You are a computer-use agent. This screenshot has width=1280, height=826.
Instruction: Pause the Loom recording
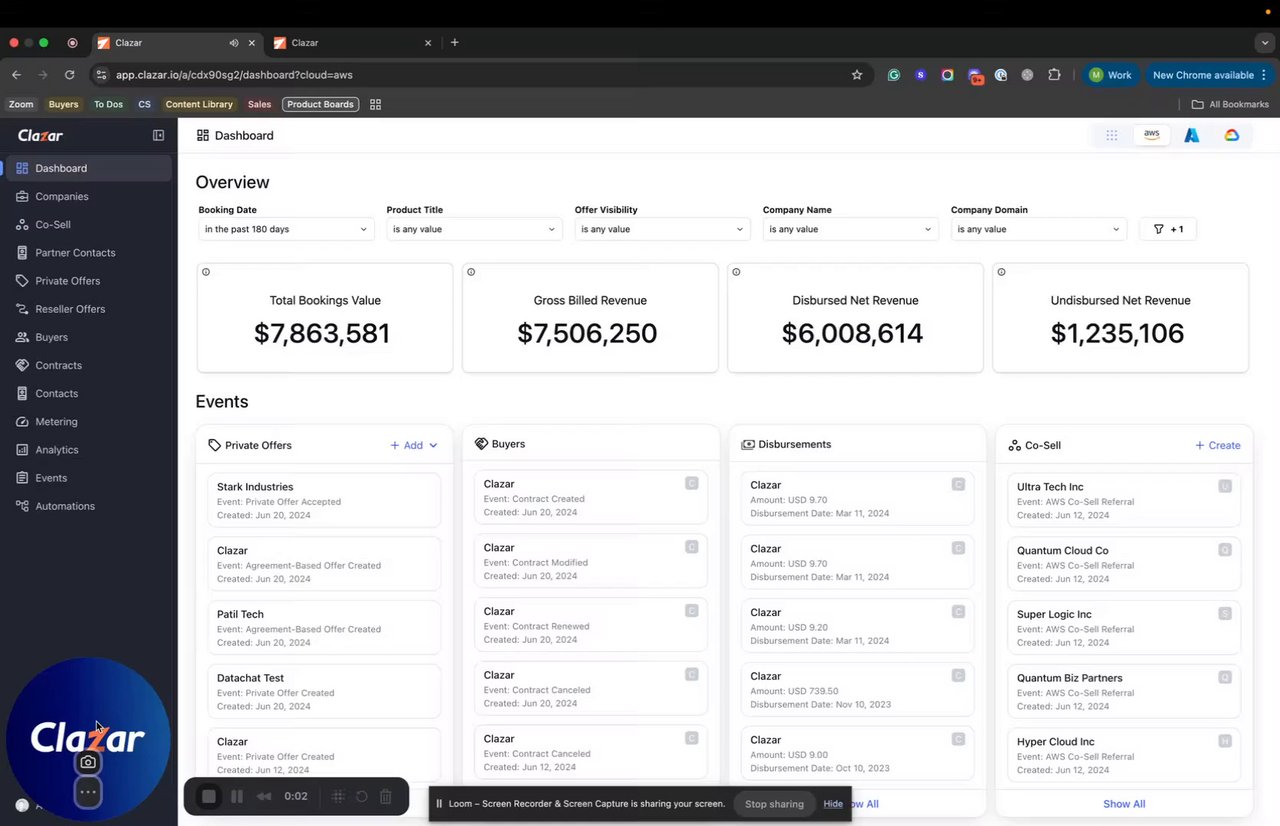pyautogui.click(x=237, y=797)
